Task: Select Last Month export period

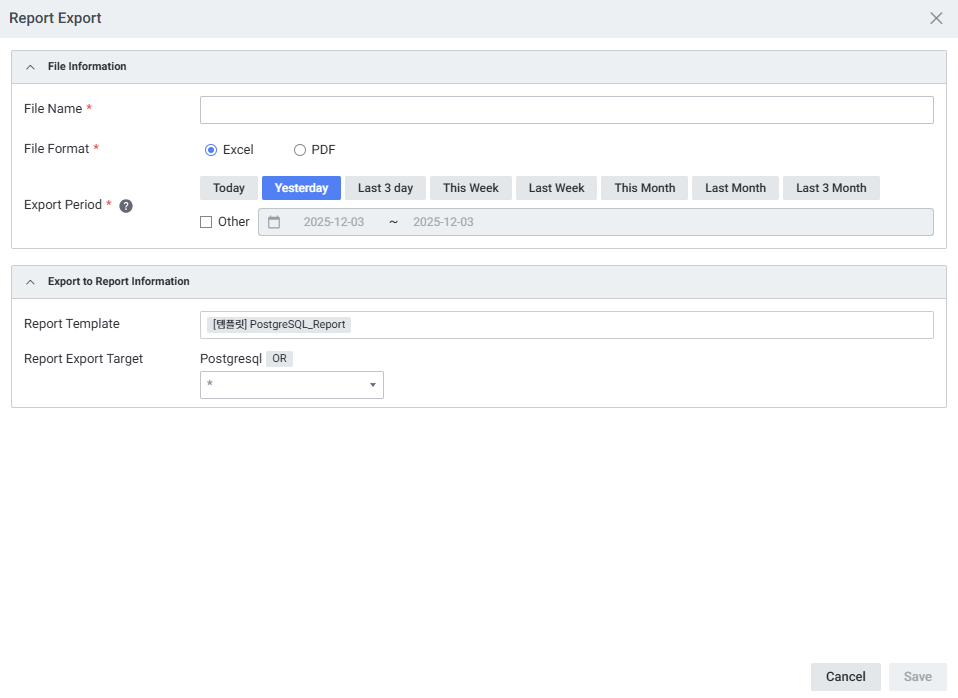Action: pos(735,188)
